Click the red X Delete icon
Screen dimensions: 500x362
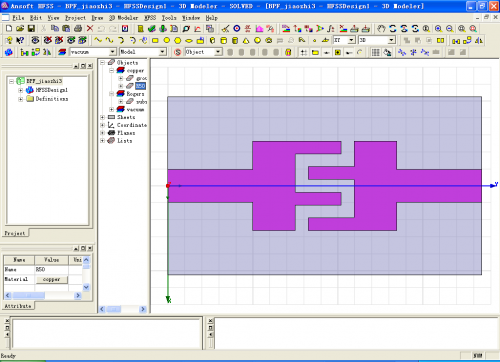pyautogui.click(x=90, y=29)
